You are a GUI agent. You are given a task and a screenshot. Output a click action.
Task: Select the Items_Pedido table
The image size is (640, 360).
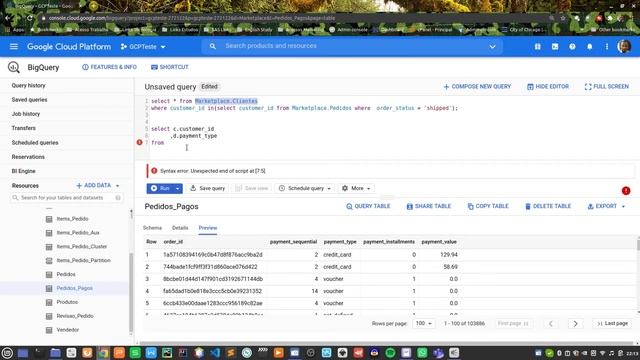pos(72,219)
